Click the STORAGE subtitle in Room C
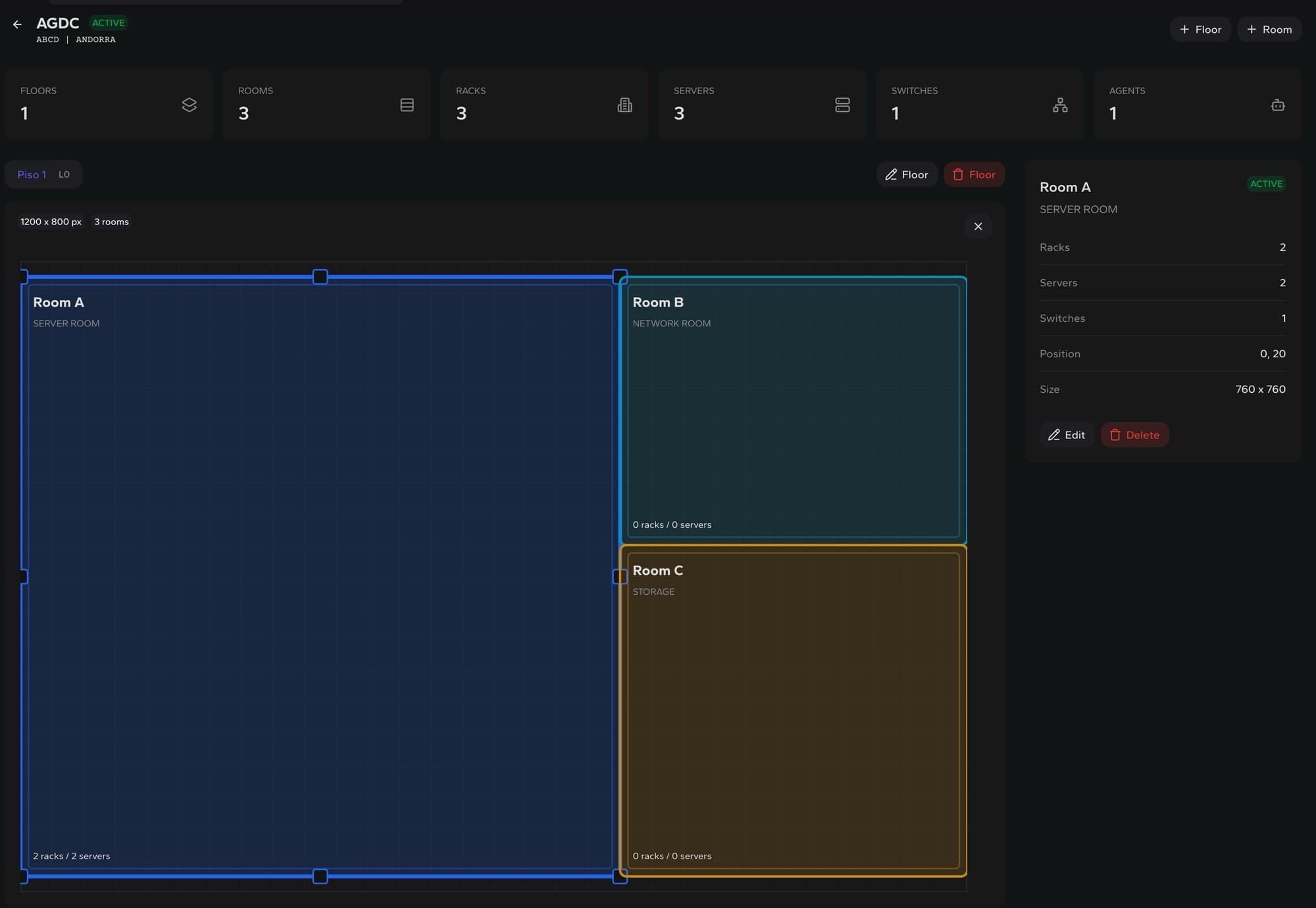 coord(653,592)
